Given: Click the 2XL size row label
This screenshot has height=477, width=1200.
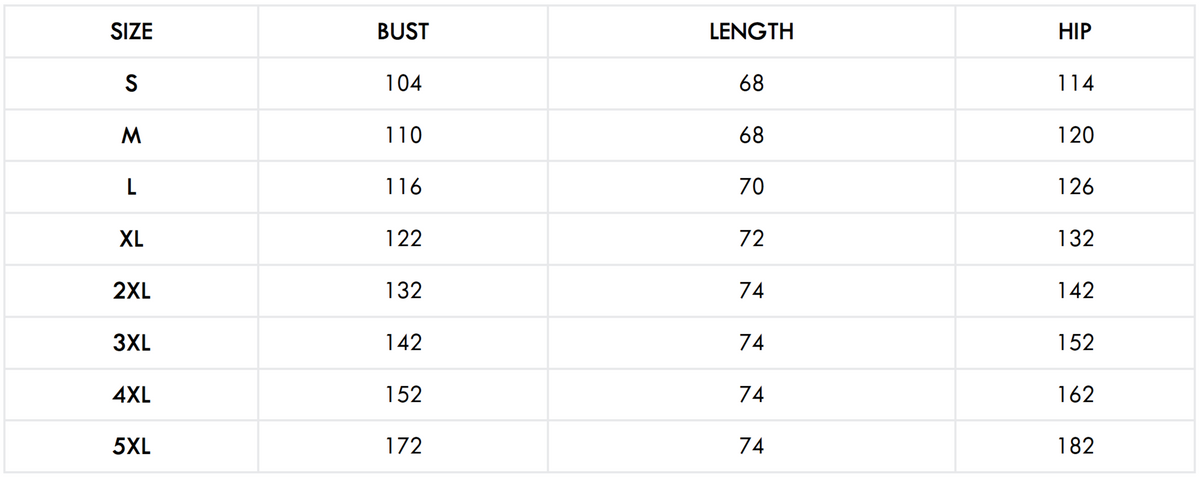Looking at the screenshot, I should (131, 291).
